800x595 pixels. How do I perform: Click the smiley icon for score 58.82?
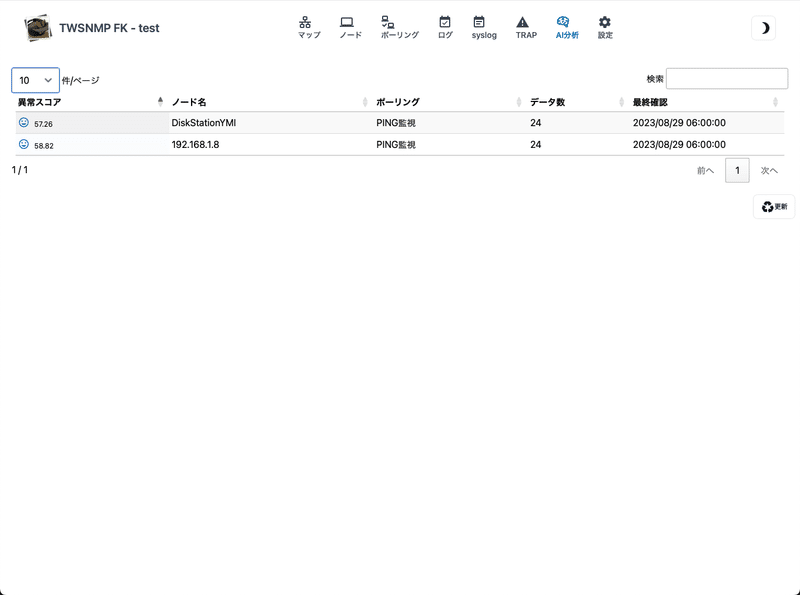point(23,144)
